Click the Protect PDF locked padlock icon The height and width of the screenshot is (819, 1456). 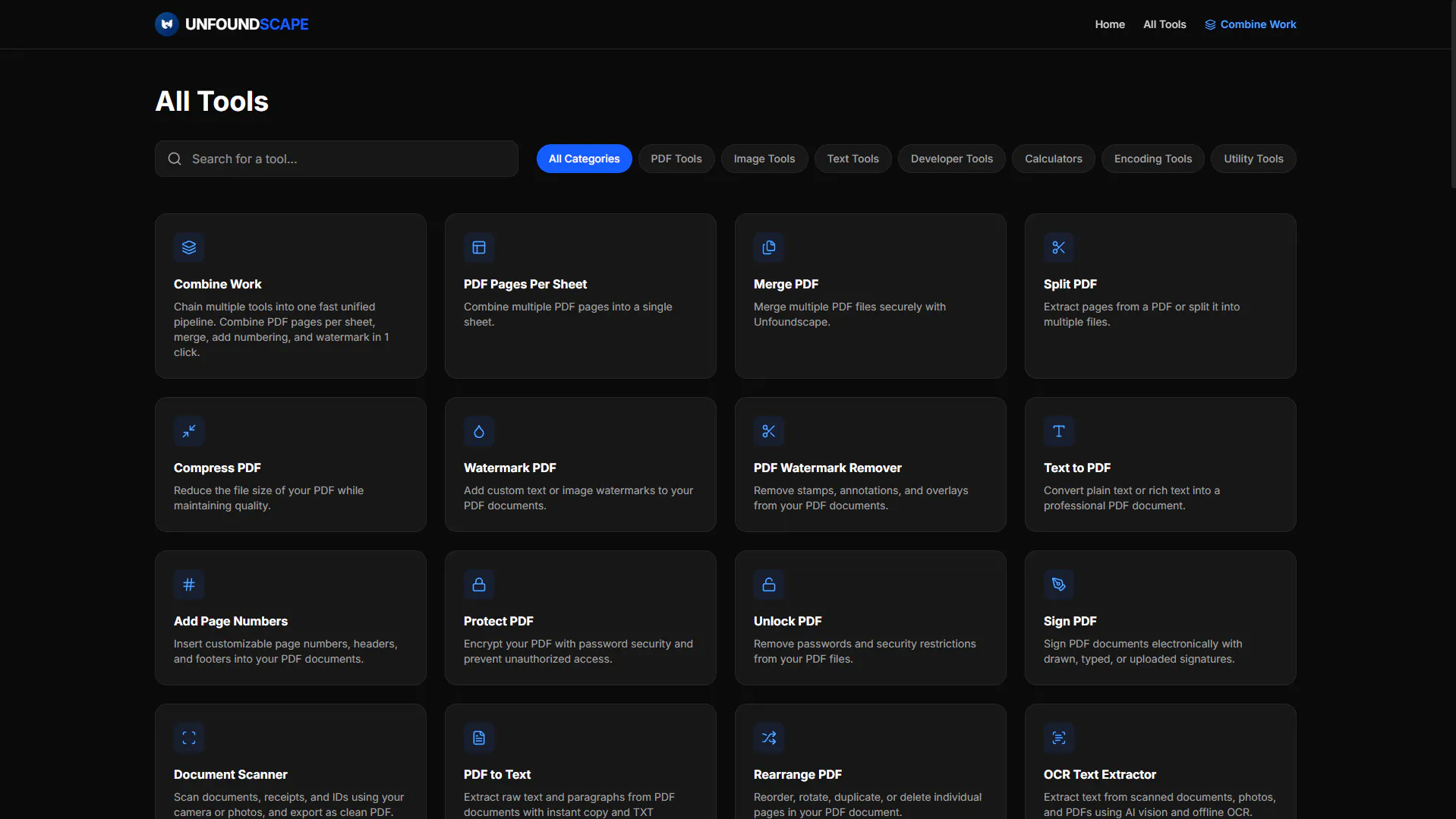click(479, 584)
